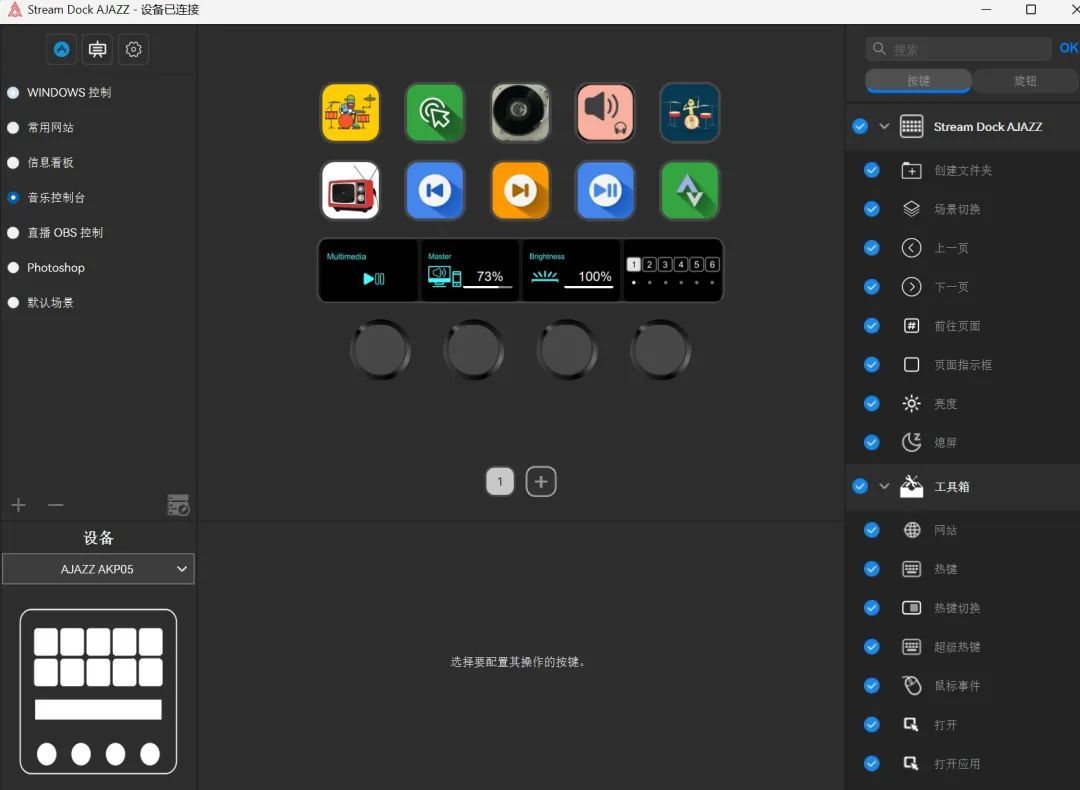Viewport: 1080px width, 790px height.
Task: Click the third knob
Action: 567,349
